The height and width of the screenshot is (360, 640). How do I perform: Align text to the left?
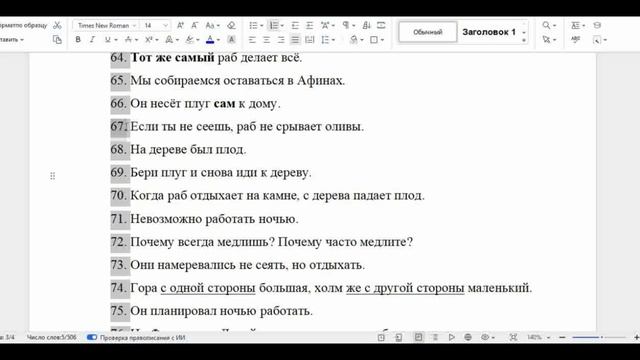(x=252, y=40)
